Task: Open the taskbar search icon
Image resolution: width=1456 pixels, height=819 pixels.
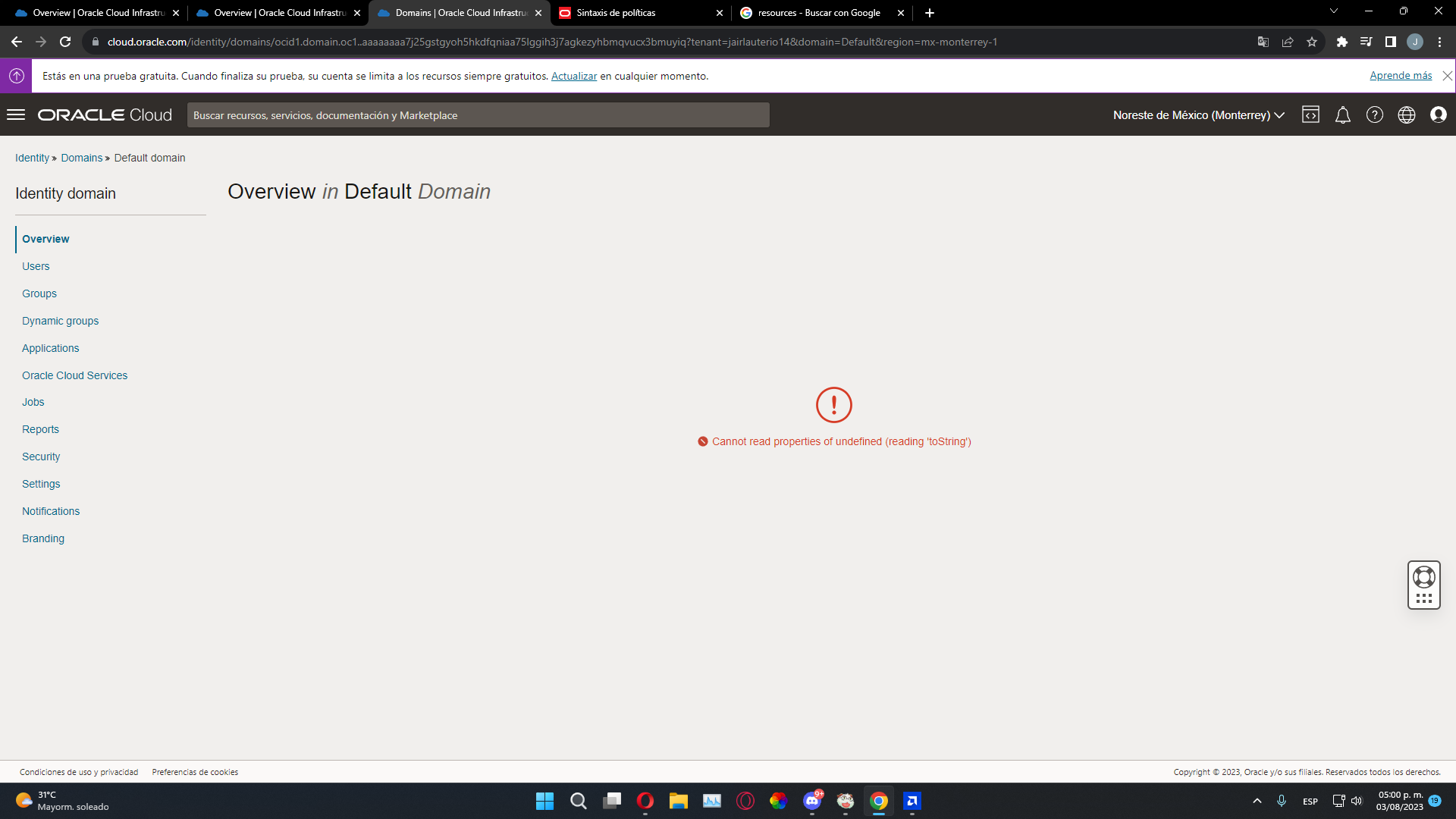Action: [x=578, y=801]
